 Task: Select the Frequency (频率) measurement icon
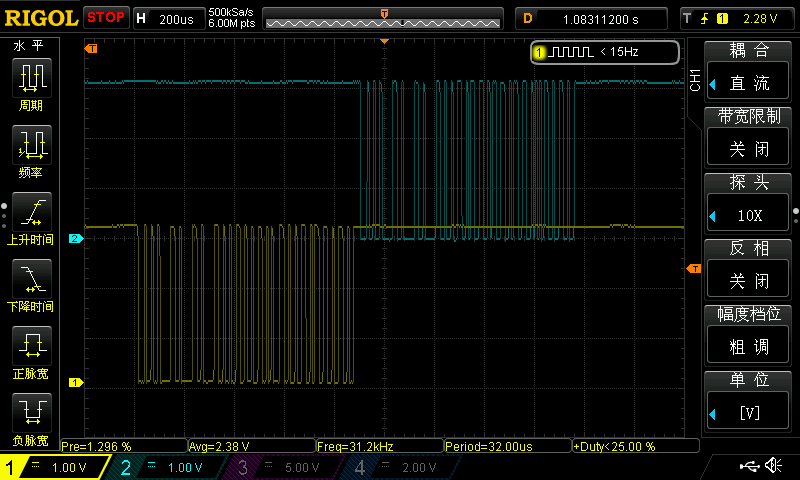(32, 145)
